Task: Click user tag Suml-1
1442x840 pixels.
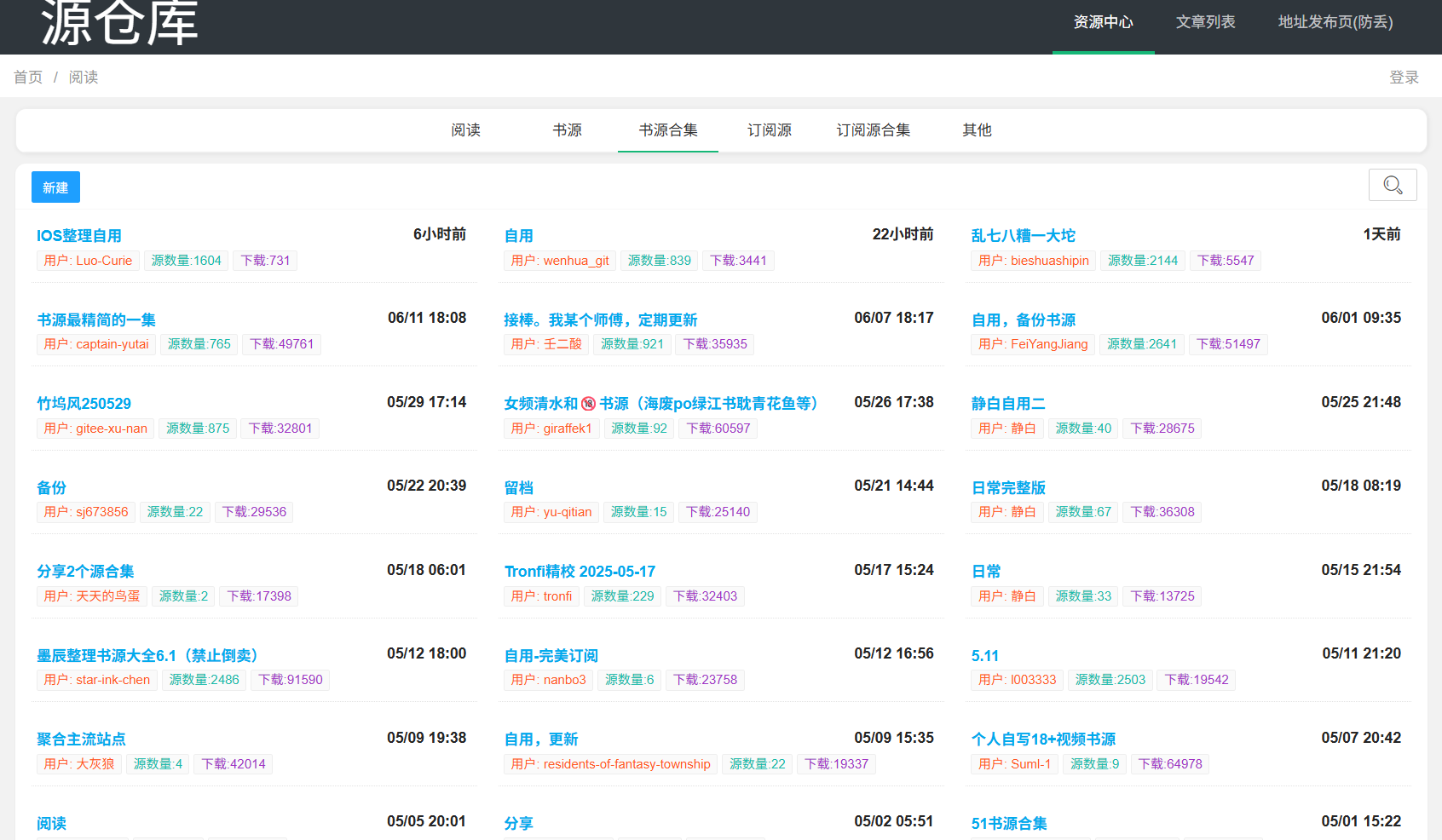Action: 1015,764
